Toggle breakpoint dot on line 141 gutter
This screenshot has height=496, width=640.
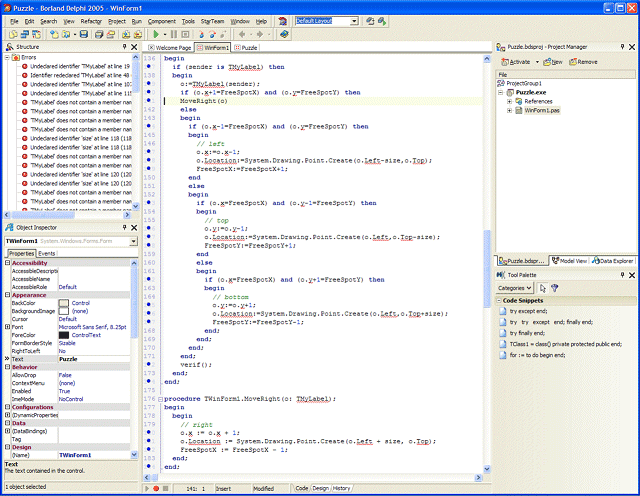coord(149,101)
